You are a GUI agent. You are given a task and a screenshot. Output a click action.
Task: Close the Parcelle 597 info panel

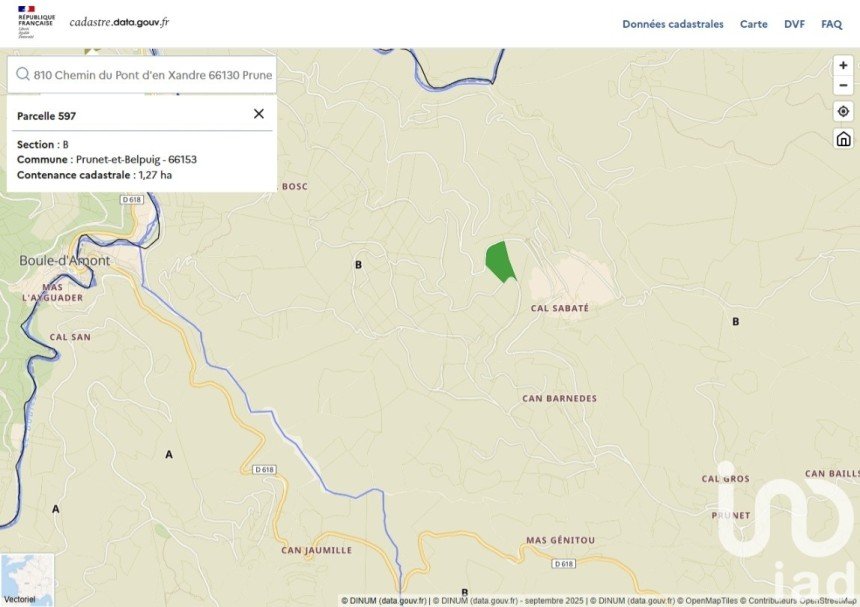(x=259, y=114)
